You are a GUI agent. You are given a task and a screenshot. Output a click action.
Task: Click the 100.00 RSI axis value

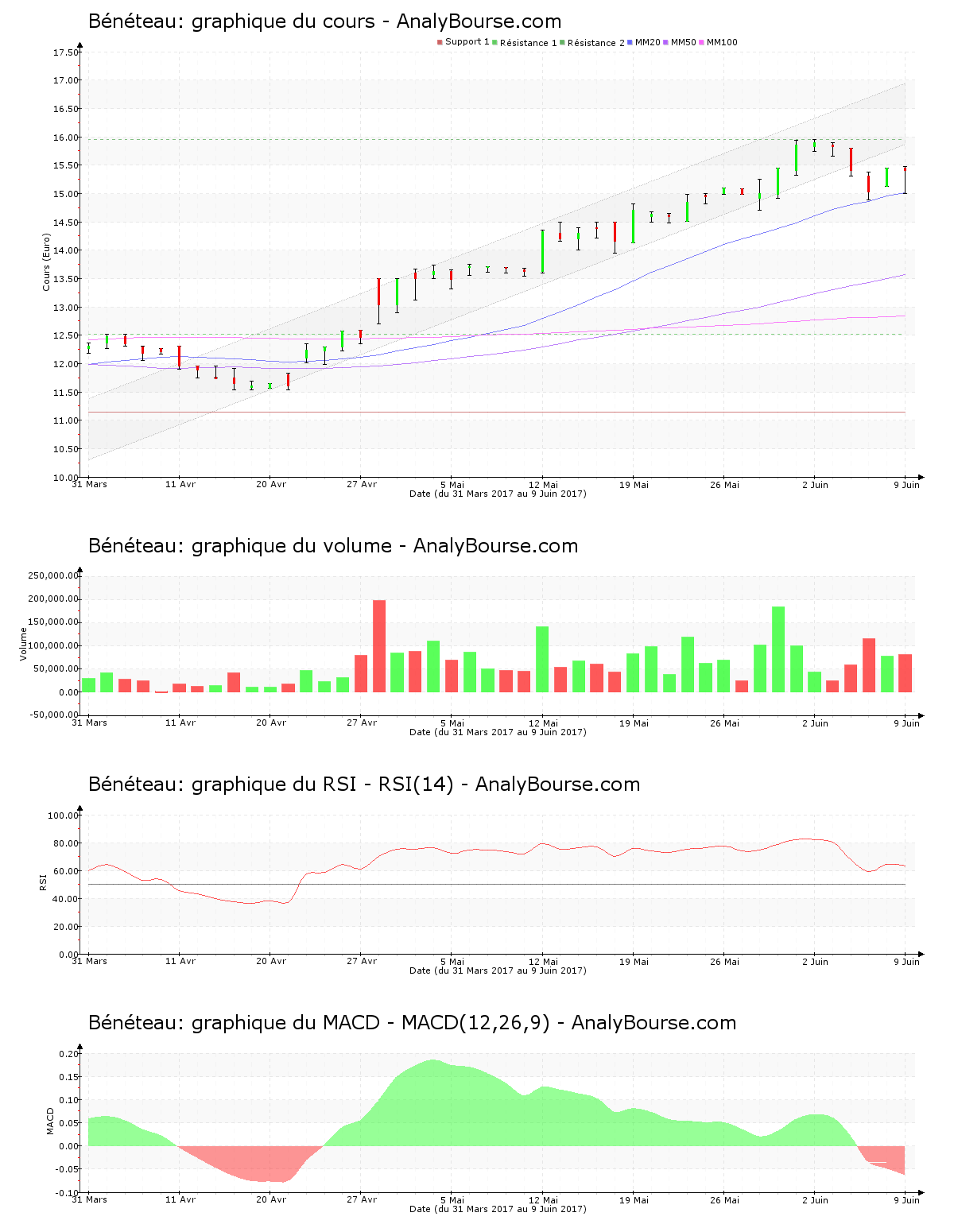point(64,816)
